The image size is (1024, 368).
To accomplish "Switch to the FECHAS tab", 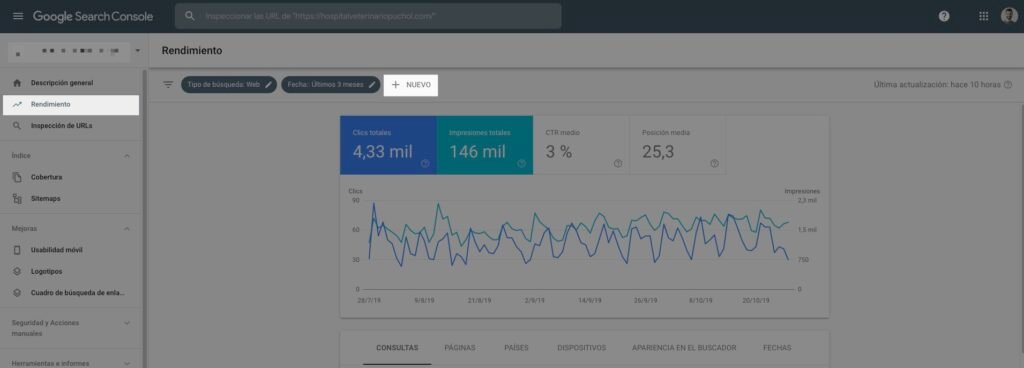I will (x=777, y=348).
